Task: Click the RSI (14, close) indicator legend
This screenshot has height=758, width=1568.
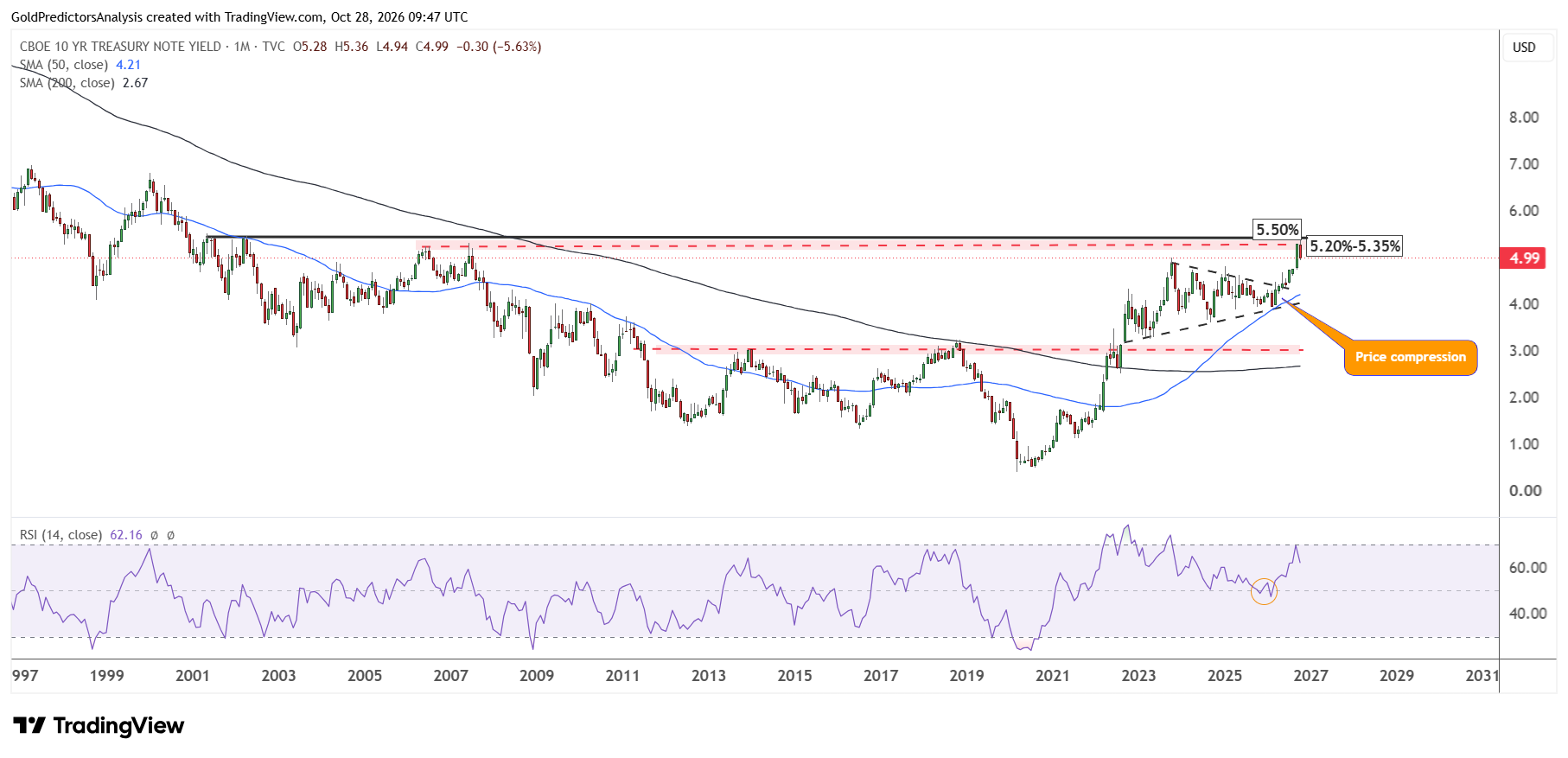Action: click(x=61, y=535)
